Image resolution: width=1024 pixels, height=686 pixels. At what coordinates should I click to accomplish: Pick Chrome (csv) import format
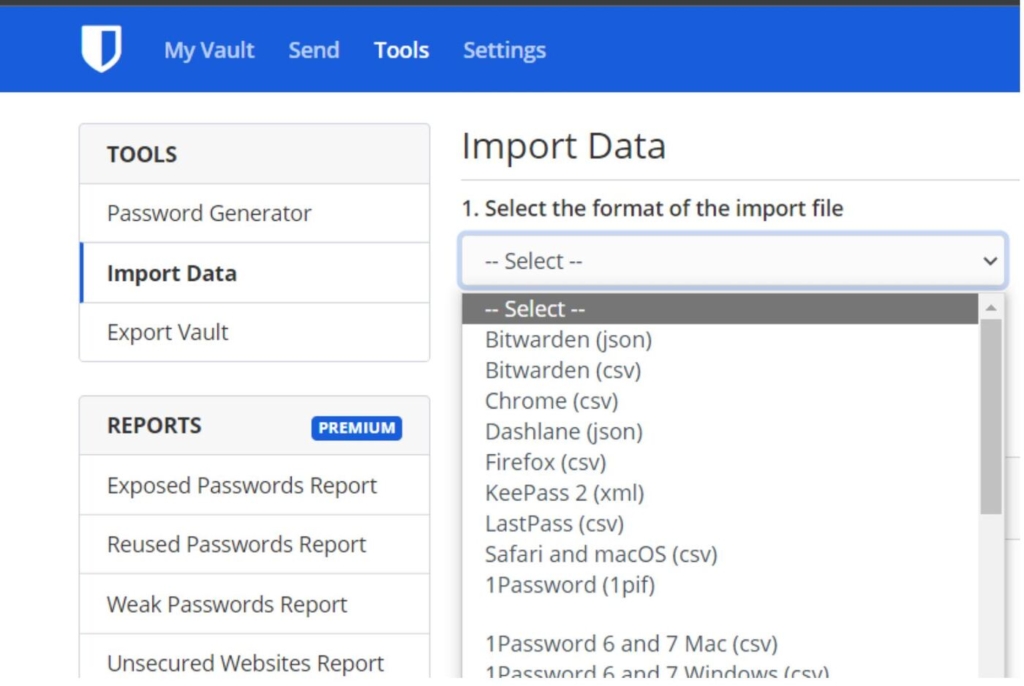[x=551, y=400]
